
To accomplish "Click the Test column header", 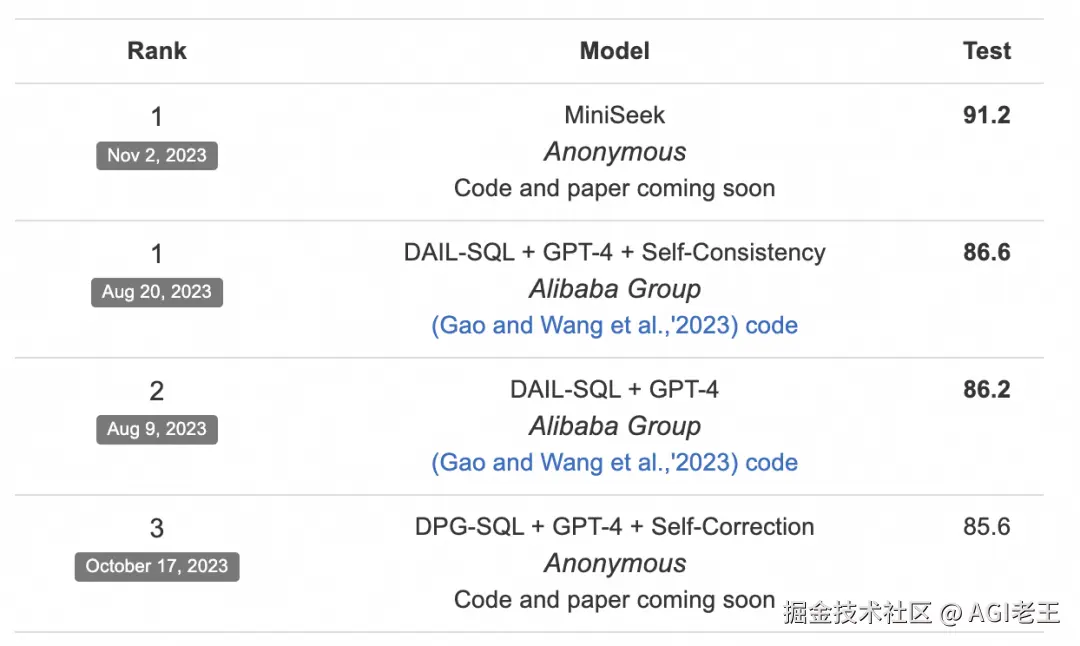I will [x=986, y=51].
